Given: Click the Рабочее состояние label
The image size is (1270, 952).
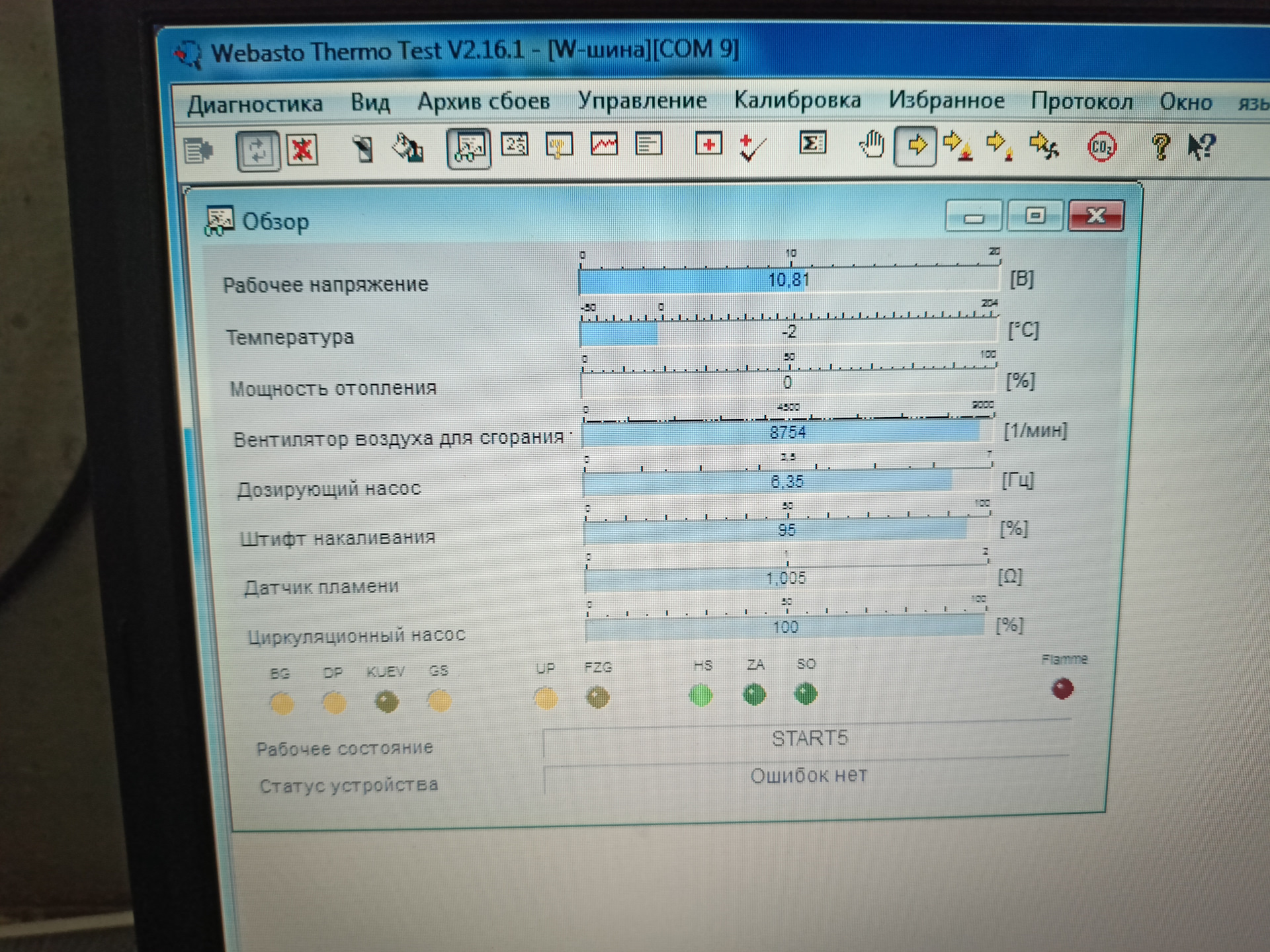Looking at the screenshot, I should click(x=345, y=748).
